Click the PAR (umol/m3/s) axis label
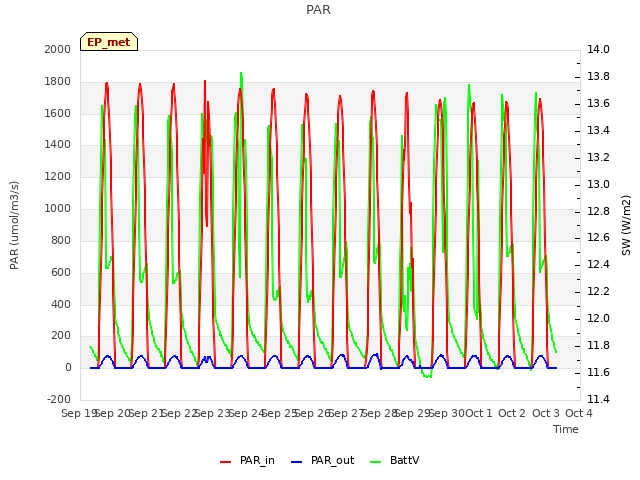 click(x=14, y=225)
